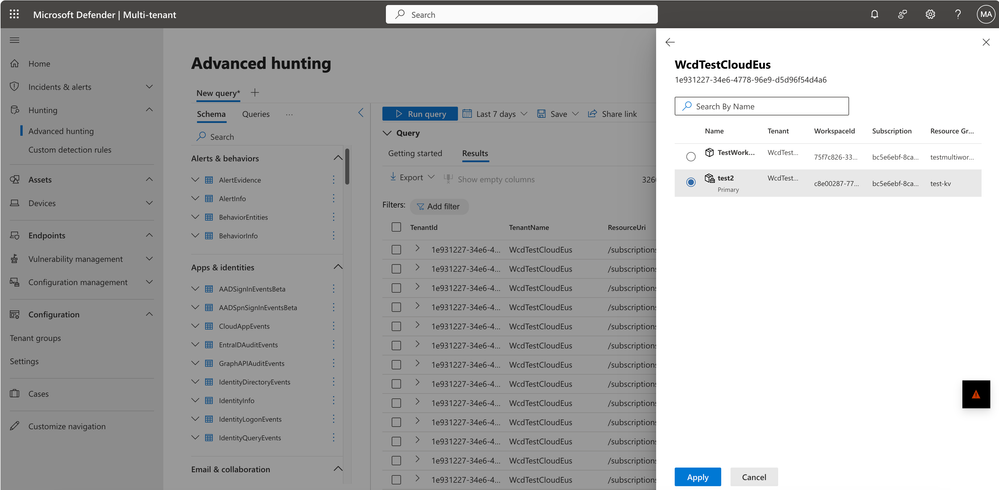999x490 pixels.
Task: Click the Share link button
Action: coord(612,114)
